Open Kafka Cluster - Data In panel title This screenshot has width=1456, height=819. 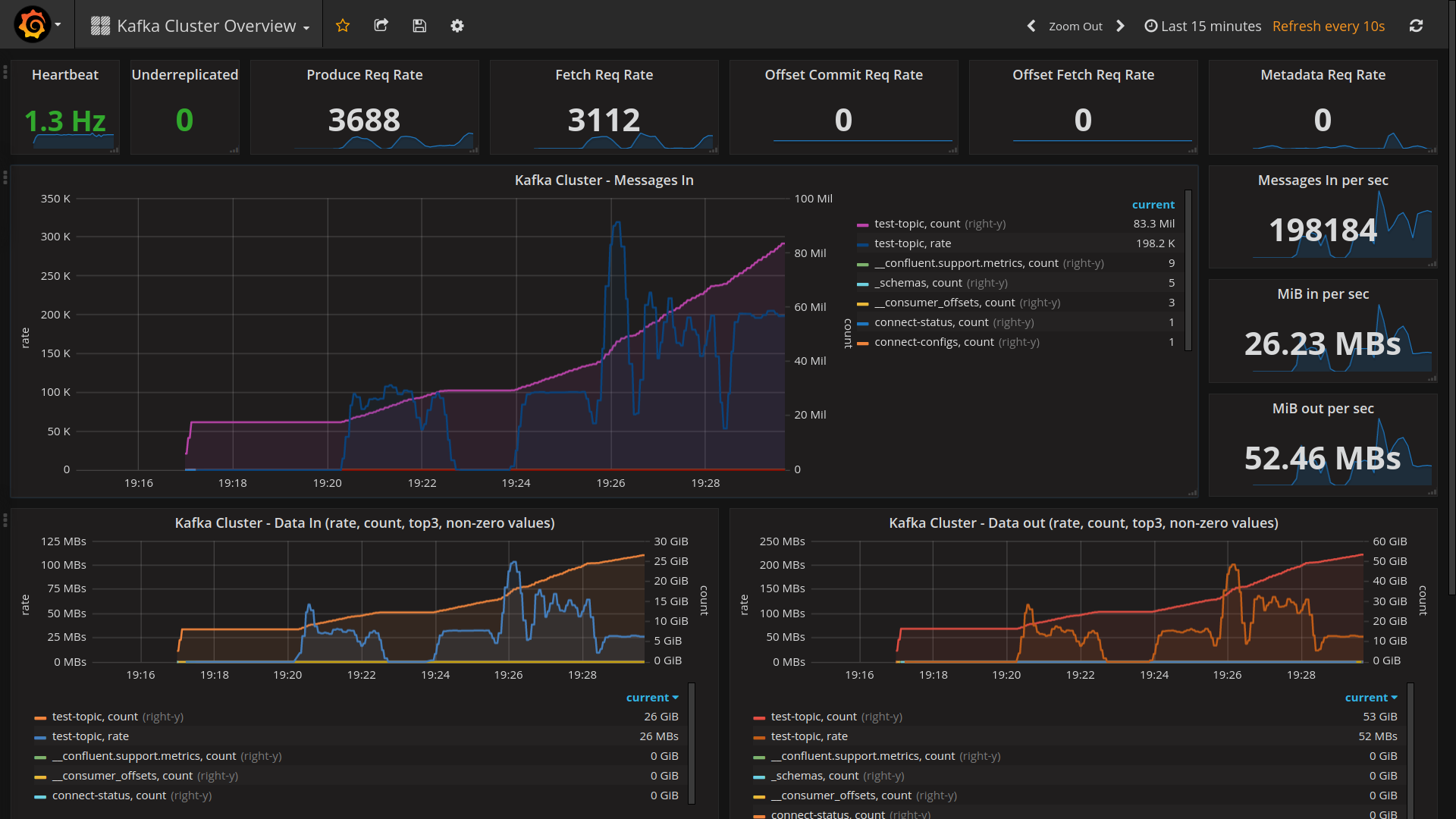pyautogui.click(x=365, y=522)
